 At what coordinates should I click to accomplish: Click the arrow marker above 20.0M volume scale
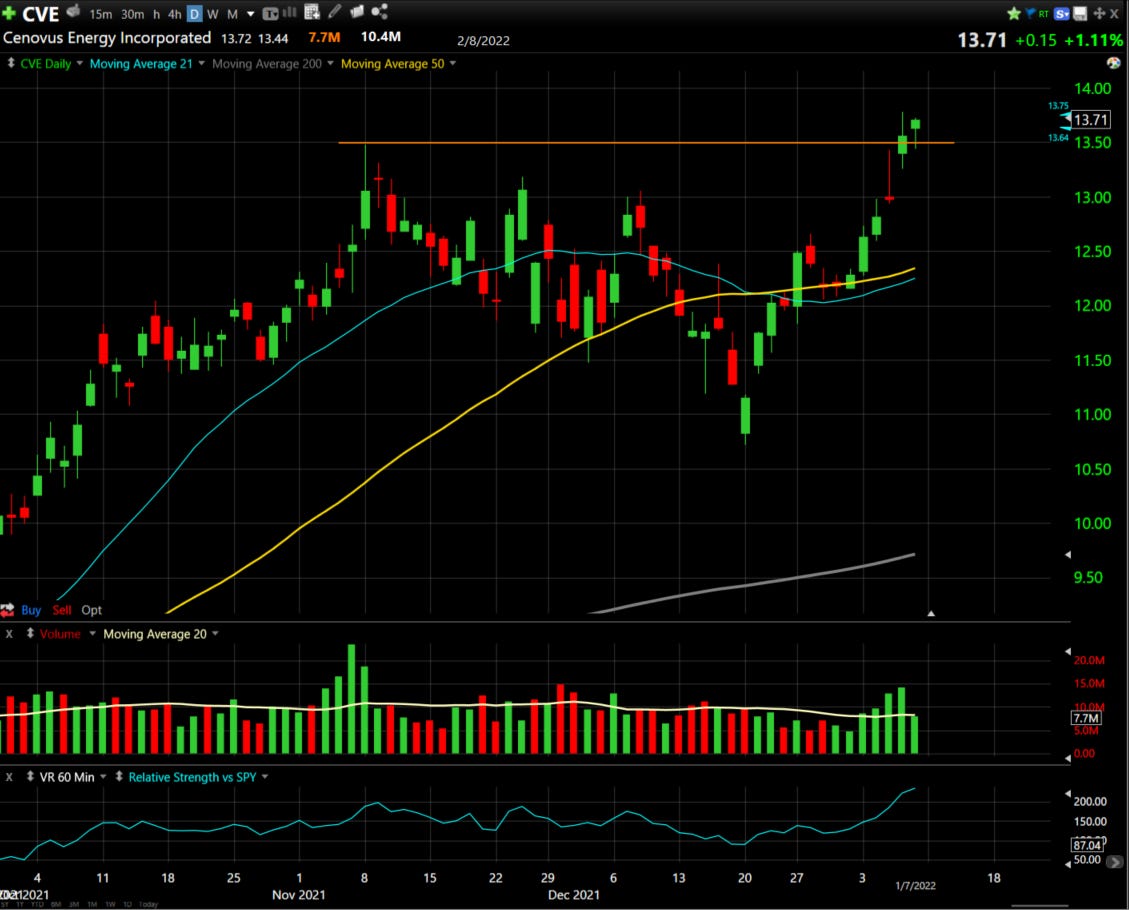click(1068, 651)
